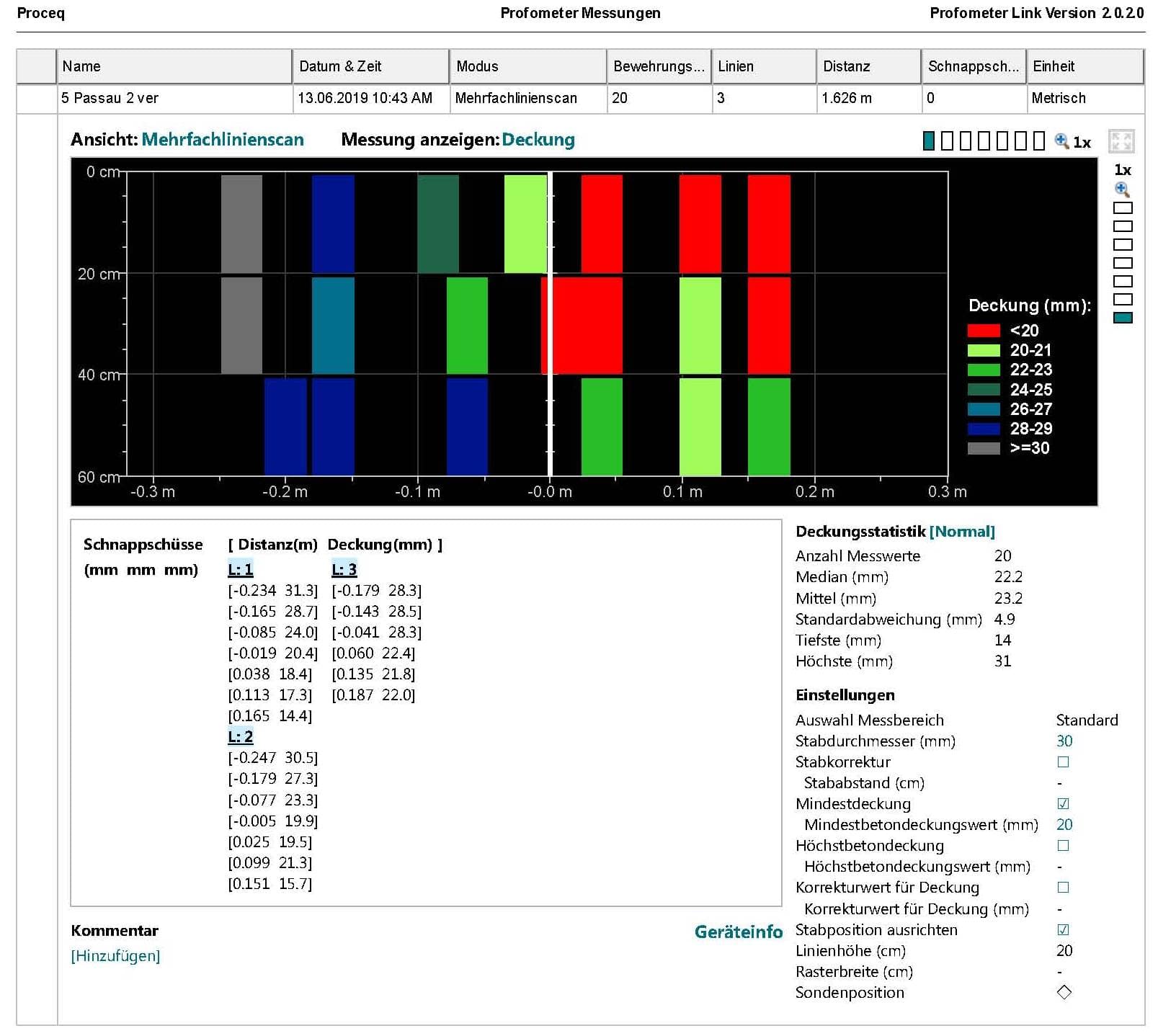Viewport: 1158px width, 1036px height.
Task: Click the Datum & Zeit column header
Action: click(x=370, y=66)
